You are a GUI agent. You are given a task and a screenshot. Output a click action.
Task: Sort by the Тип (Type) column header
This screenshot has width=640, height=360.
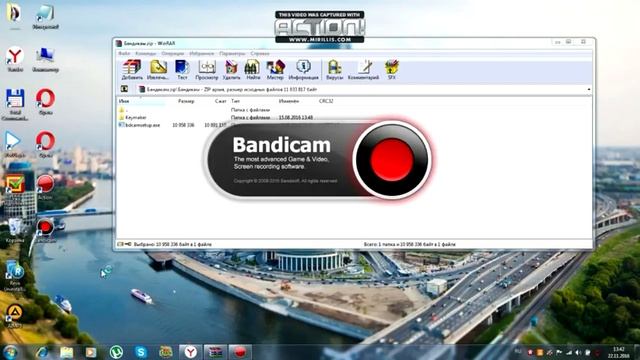(x=236, y=101)
